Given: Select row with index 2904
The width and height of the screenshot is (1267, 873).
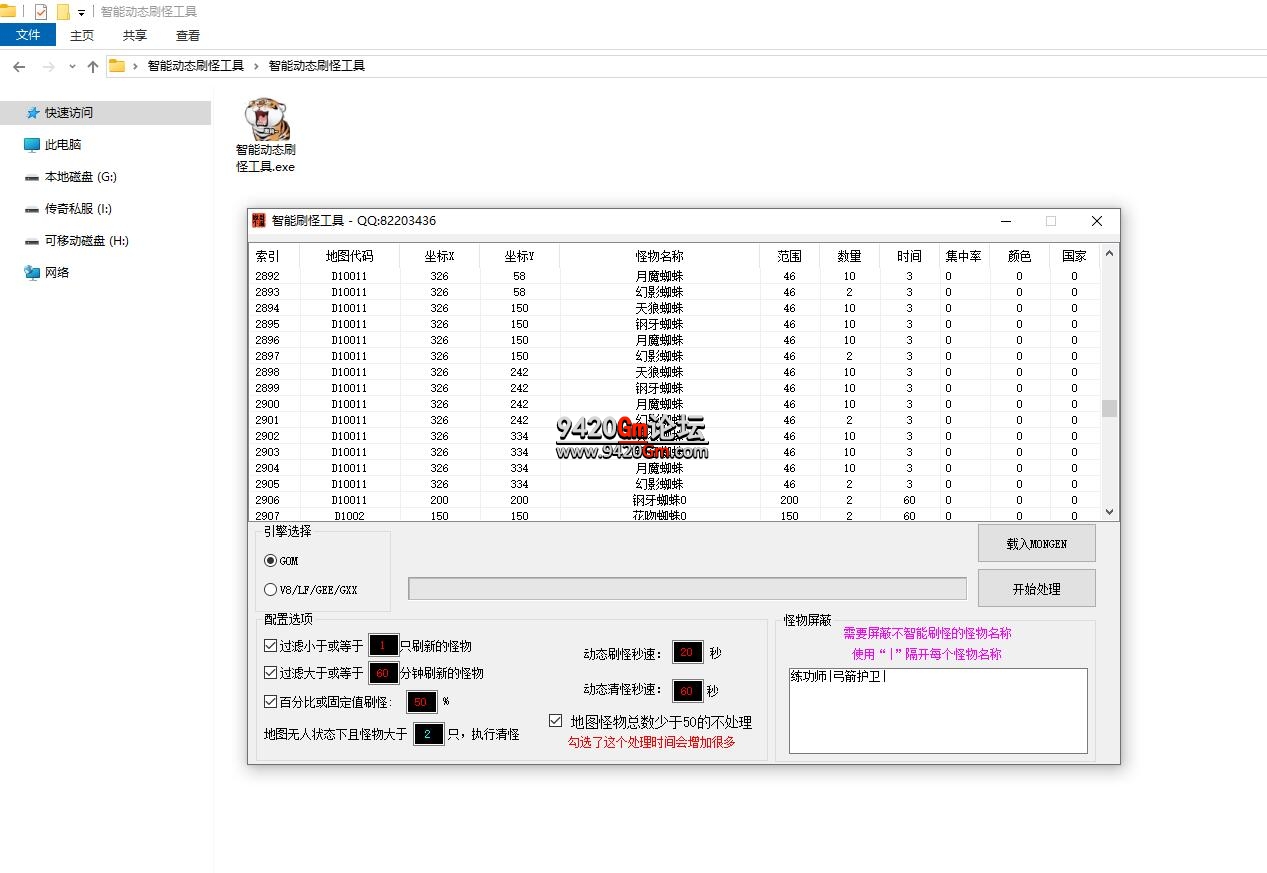Looking at the screenshot, I should 674,468.
